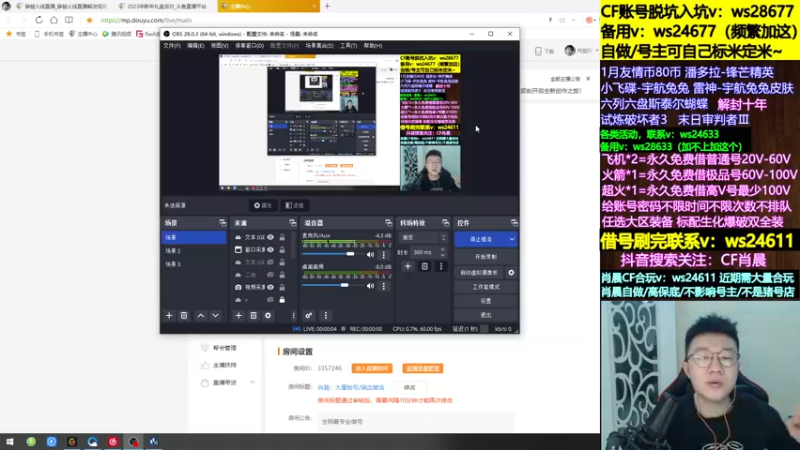Add a transition with the plus icon
Viewport: 800px width, 450px height.
click(x=408, y=266)
